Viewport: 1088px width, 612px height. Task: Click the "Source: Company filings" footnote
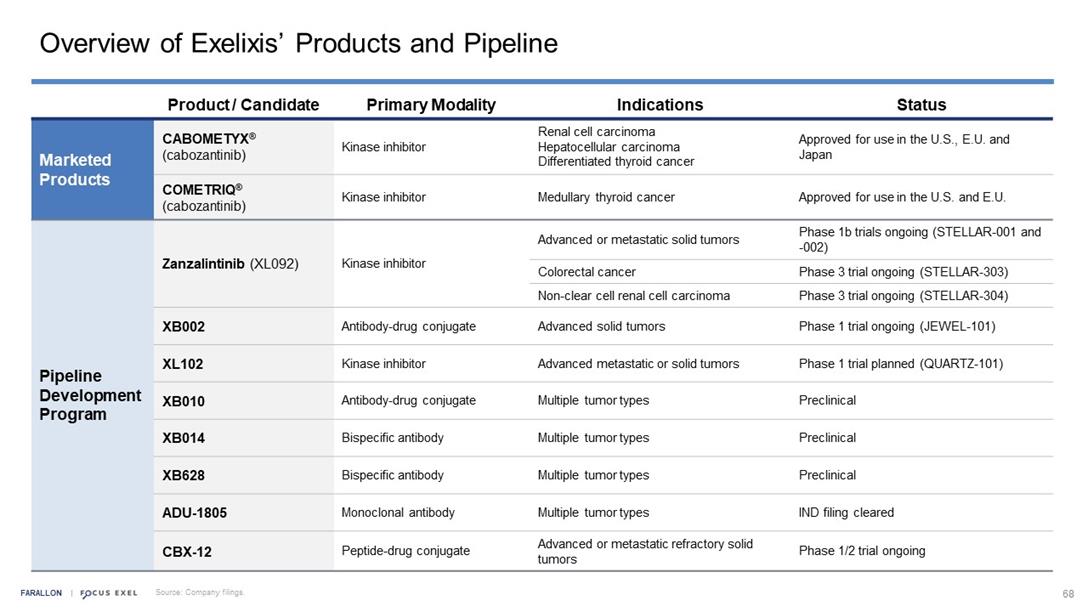coord(199,593)
